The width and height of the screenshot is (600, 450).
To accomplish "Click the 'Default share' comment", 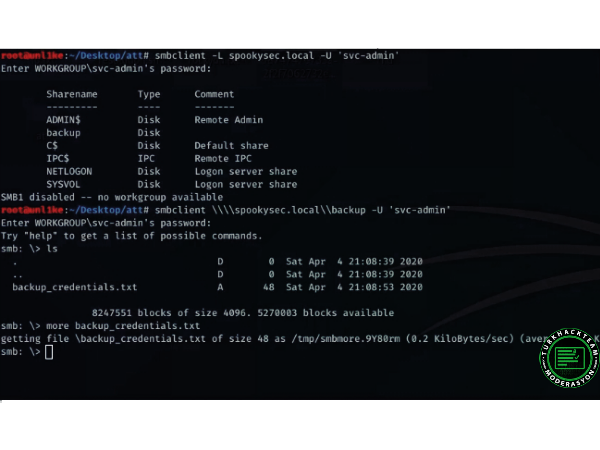I will 232,146.
